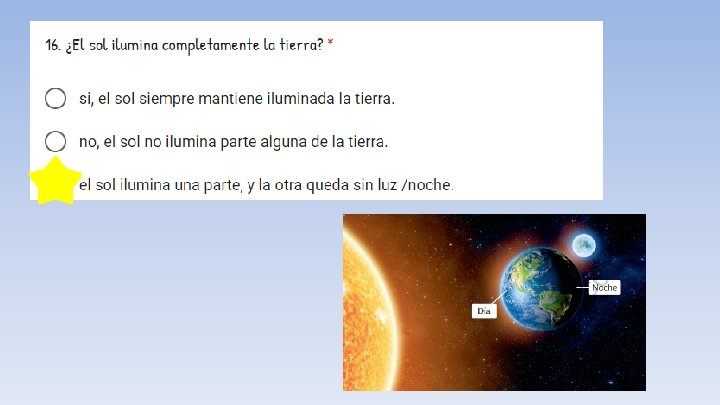The height and width of the screenshot is (405, 720).
Task: Select radio option 'no, el sol no ilumina parte alguna'
Action: click(55, 141)
